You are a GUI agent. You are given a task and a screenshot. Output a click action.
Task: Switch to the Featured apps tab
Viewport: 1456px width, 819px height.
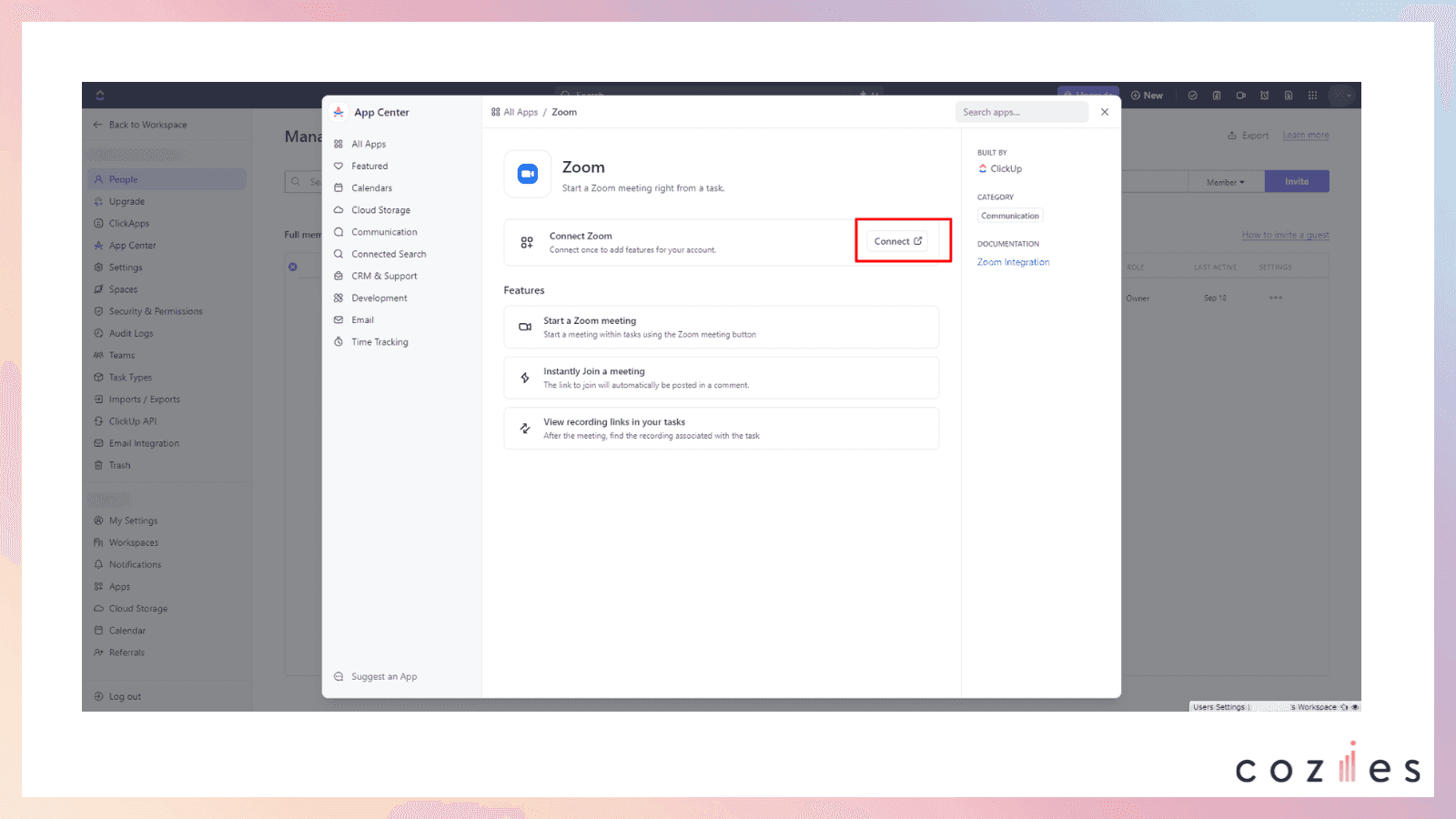pos(369,166)
